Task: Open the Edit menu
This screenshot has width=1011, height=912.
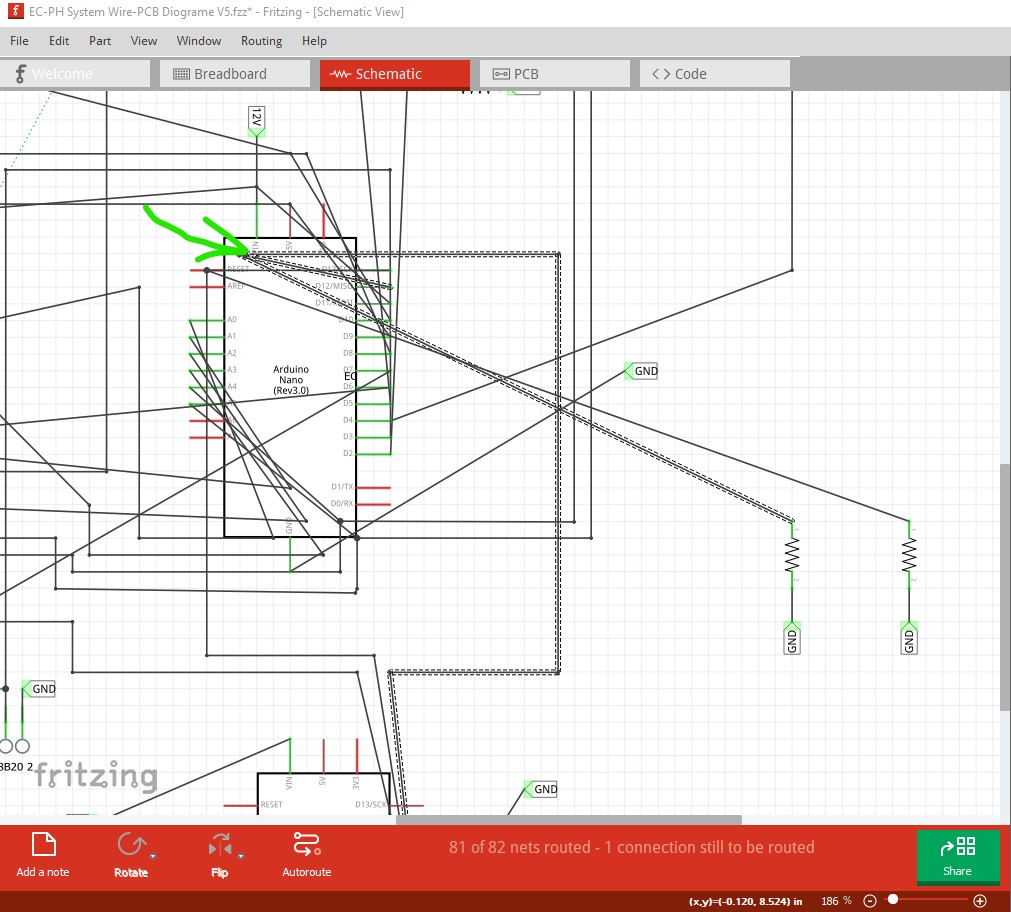Action: [59, 41]
